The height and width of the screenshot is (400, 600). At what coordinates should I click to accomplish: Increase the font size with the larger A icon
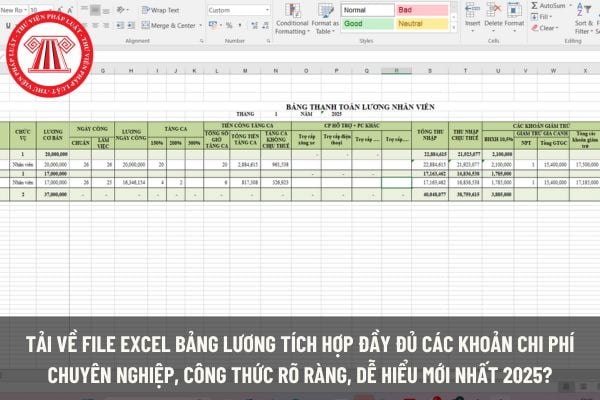(60, 10)
